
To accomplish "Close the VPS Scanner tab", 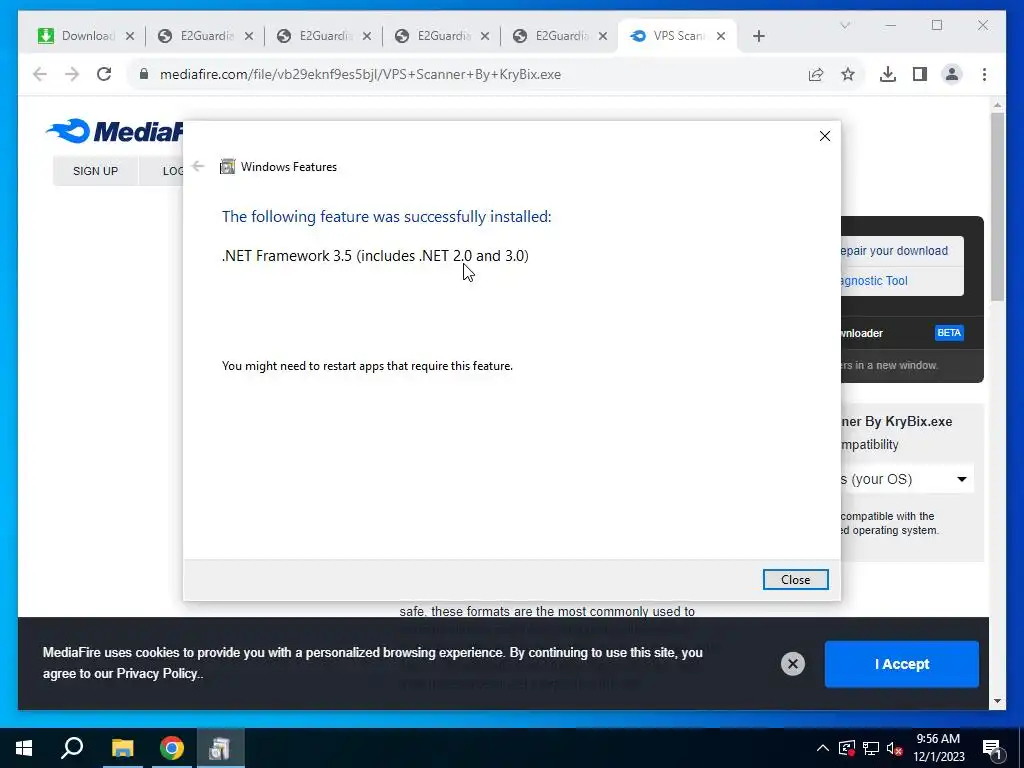I will [721, 37].
